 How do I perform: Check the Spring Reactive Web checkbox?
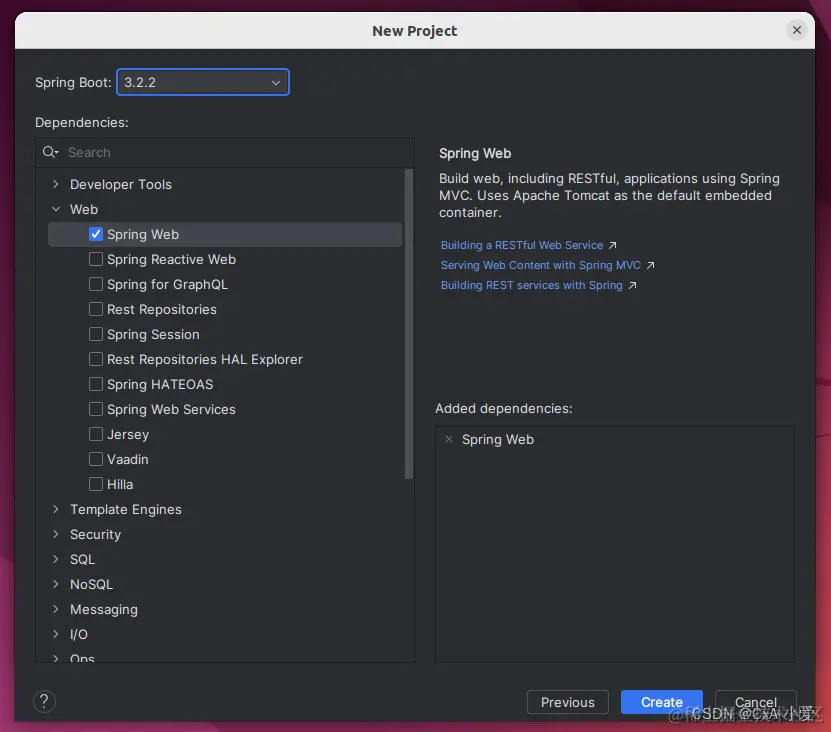(x=96, y=259)
